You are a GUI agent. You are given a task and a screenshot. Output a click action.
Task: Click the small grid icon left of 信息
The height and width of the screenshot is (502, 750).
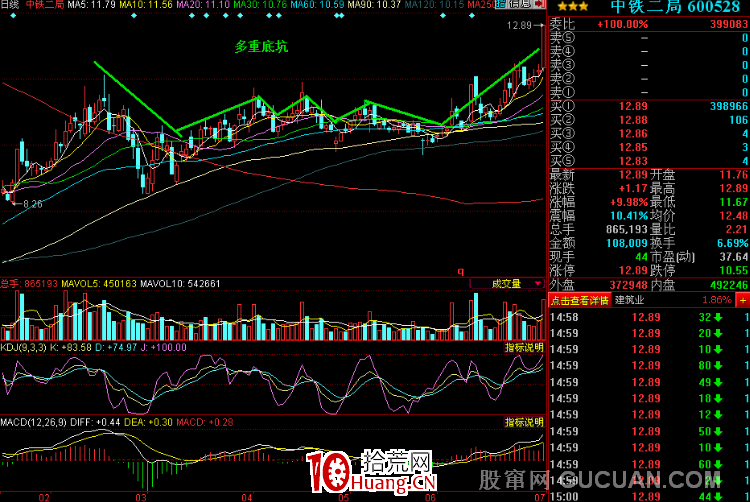pyautogui.click(x=500, y=4)
